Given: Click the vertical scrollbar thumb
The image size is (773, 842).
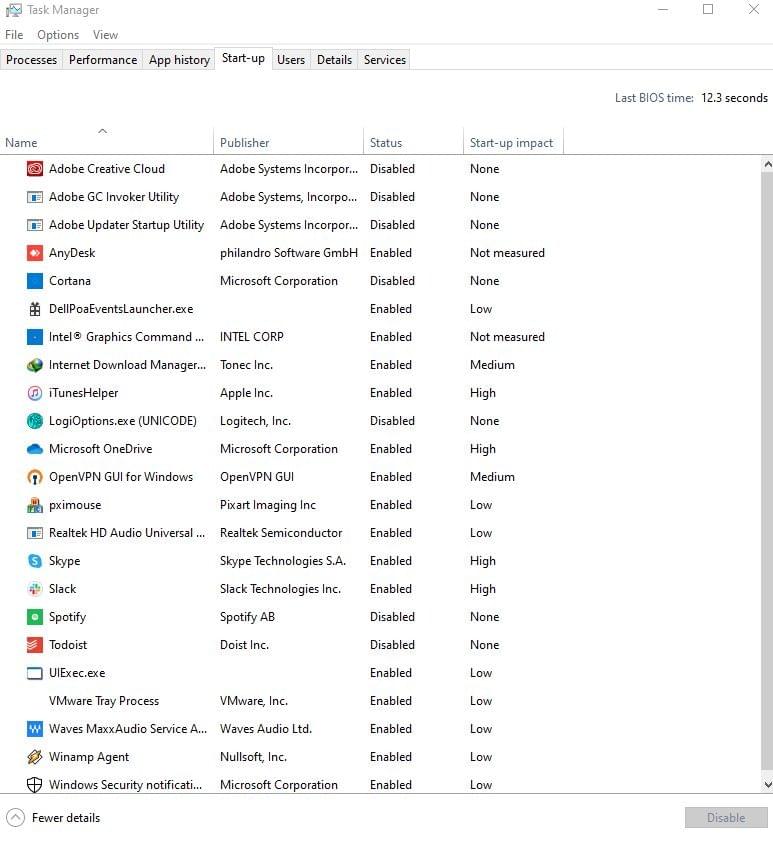Looking at the screenshot, I should pos(767,471).
